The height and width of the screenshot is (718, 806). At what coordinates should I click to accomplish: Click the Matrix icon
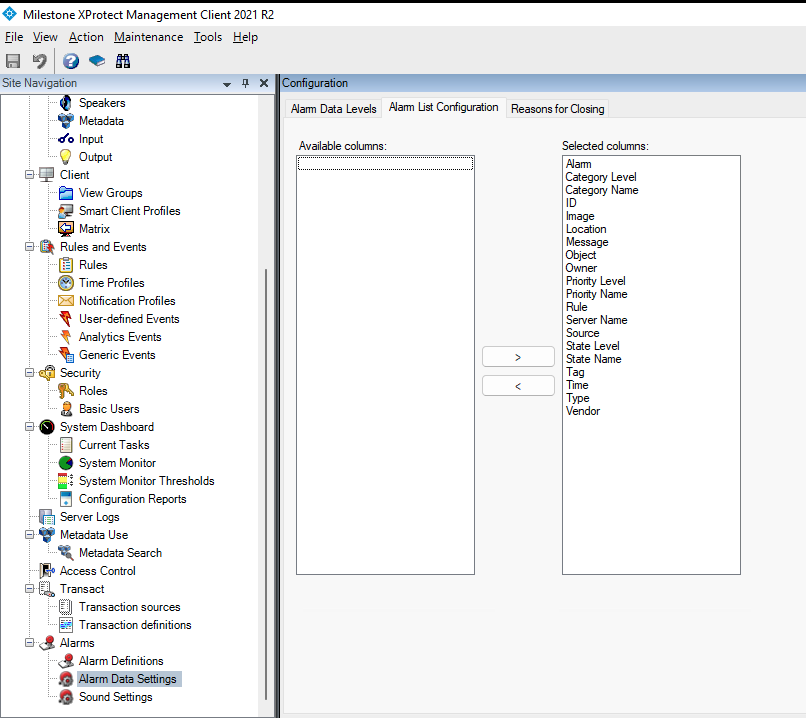pos(66,229)
